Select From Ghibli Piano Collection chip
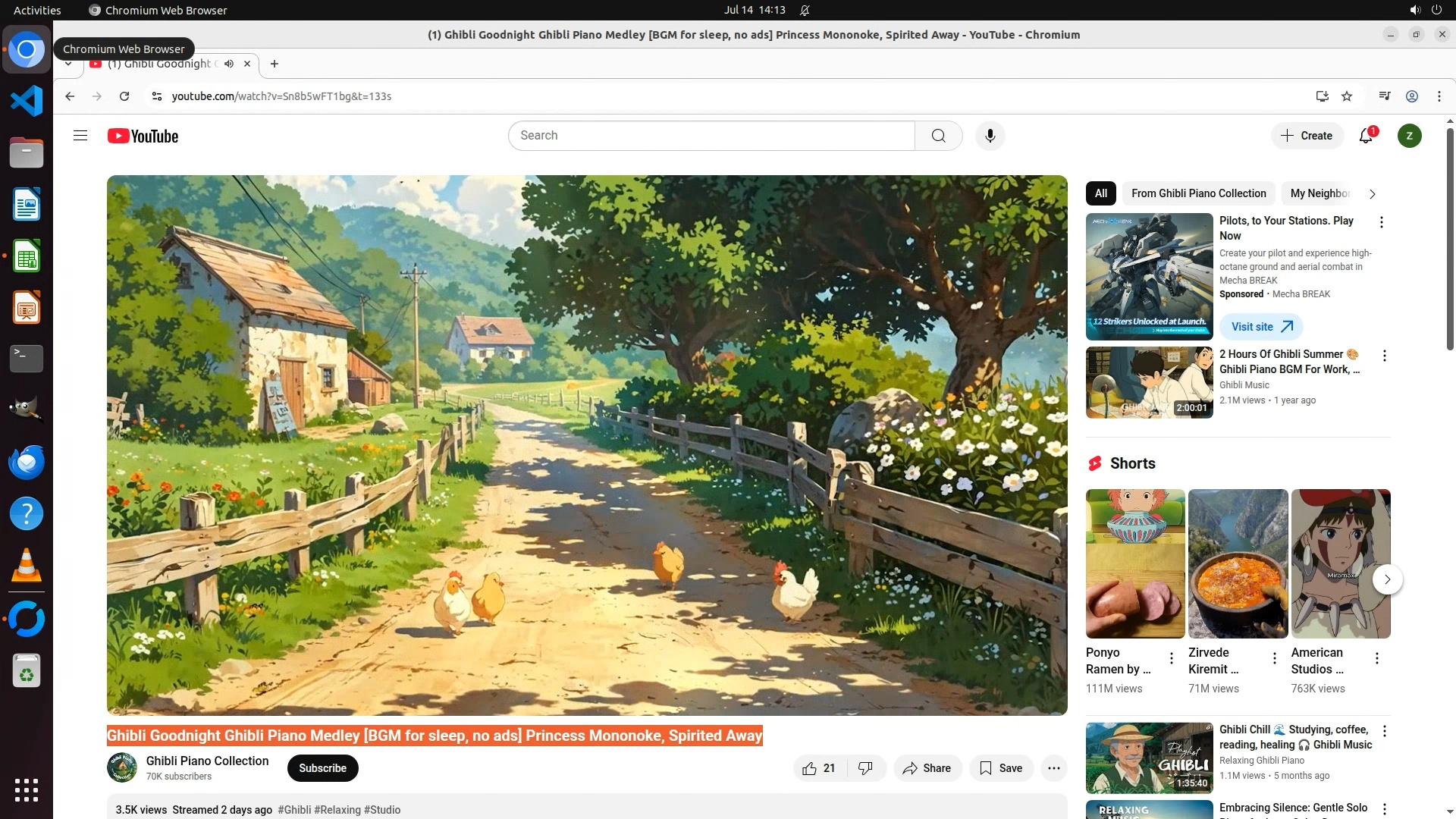 pos(1198,193)
